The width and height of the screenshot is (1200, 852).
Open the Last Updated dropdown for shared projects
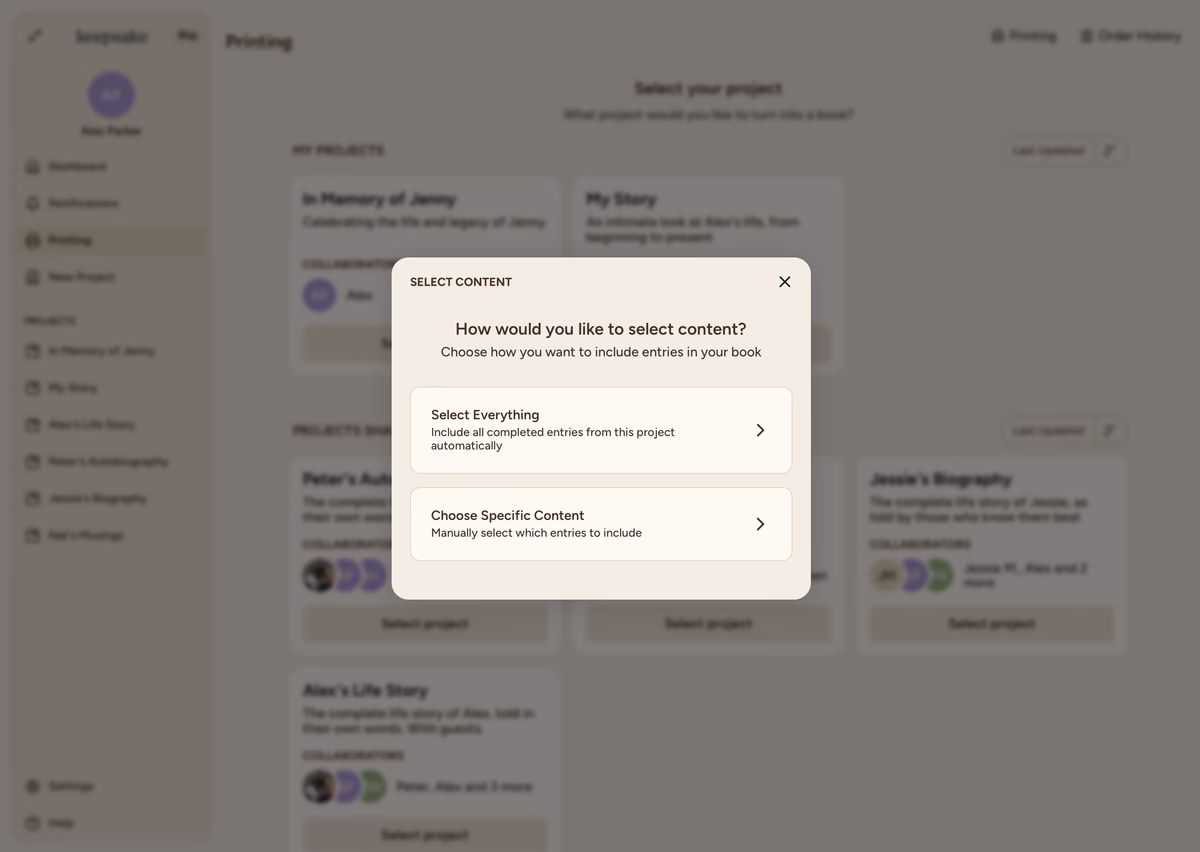click(1047, 431)
